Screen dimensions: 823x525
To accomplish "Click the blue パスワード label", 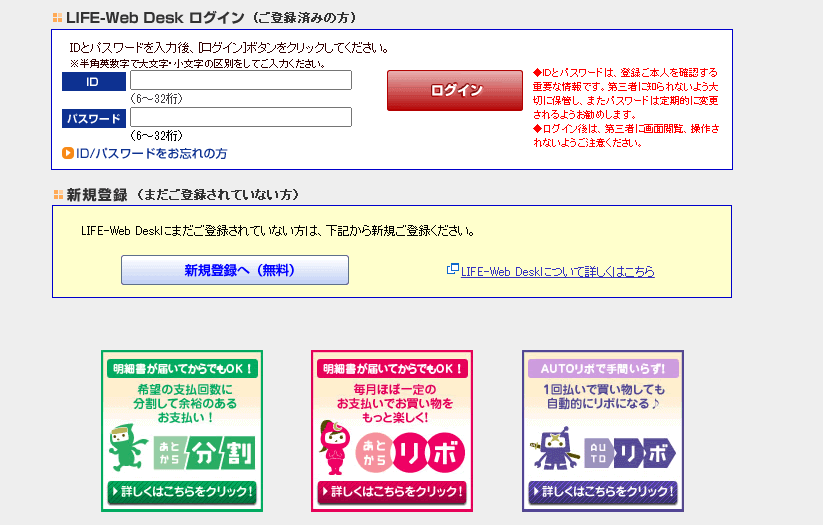I will click(94, 119).
